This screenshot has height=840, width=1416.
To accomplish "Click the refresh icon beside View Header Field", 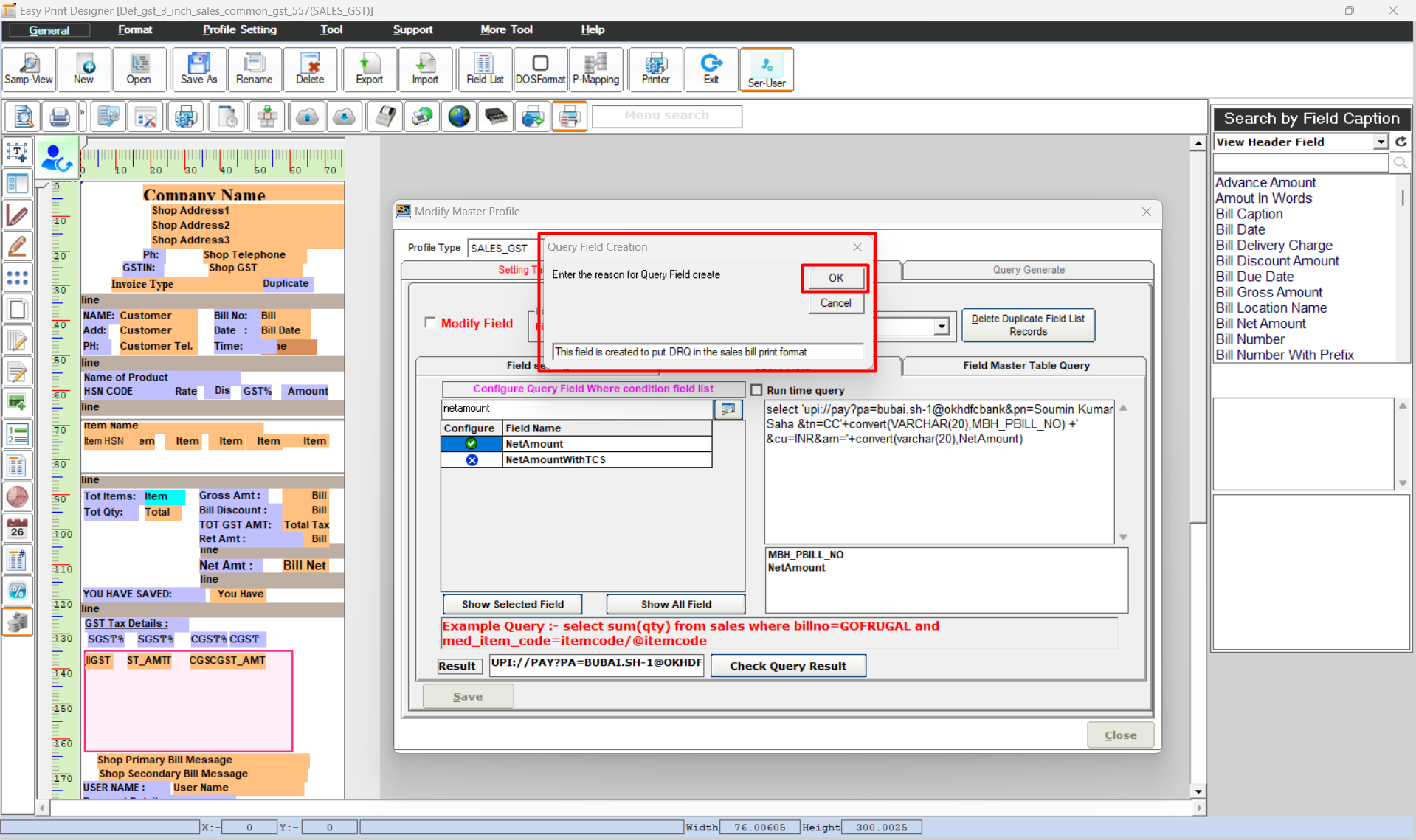I will coord(1401,142).
